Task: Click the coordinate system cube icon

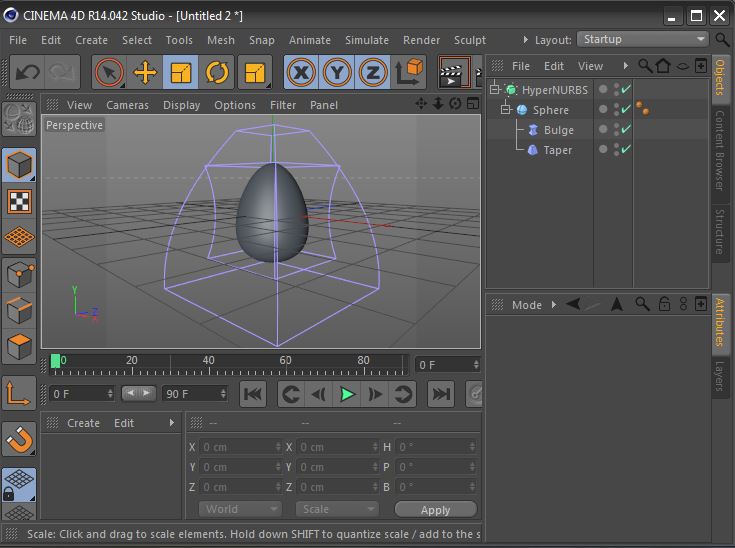Action: 410,72
